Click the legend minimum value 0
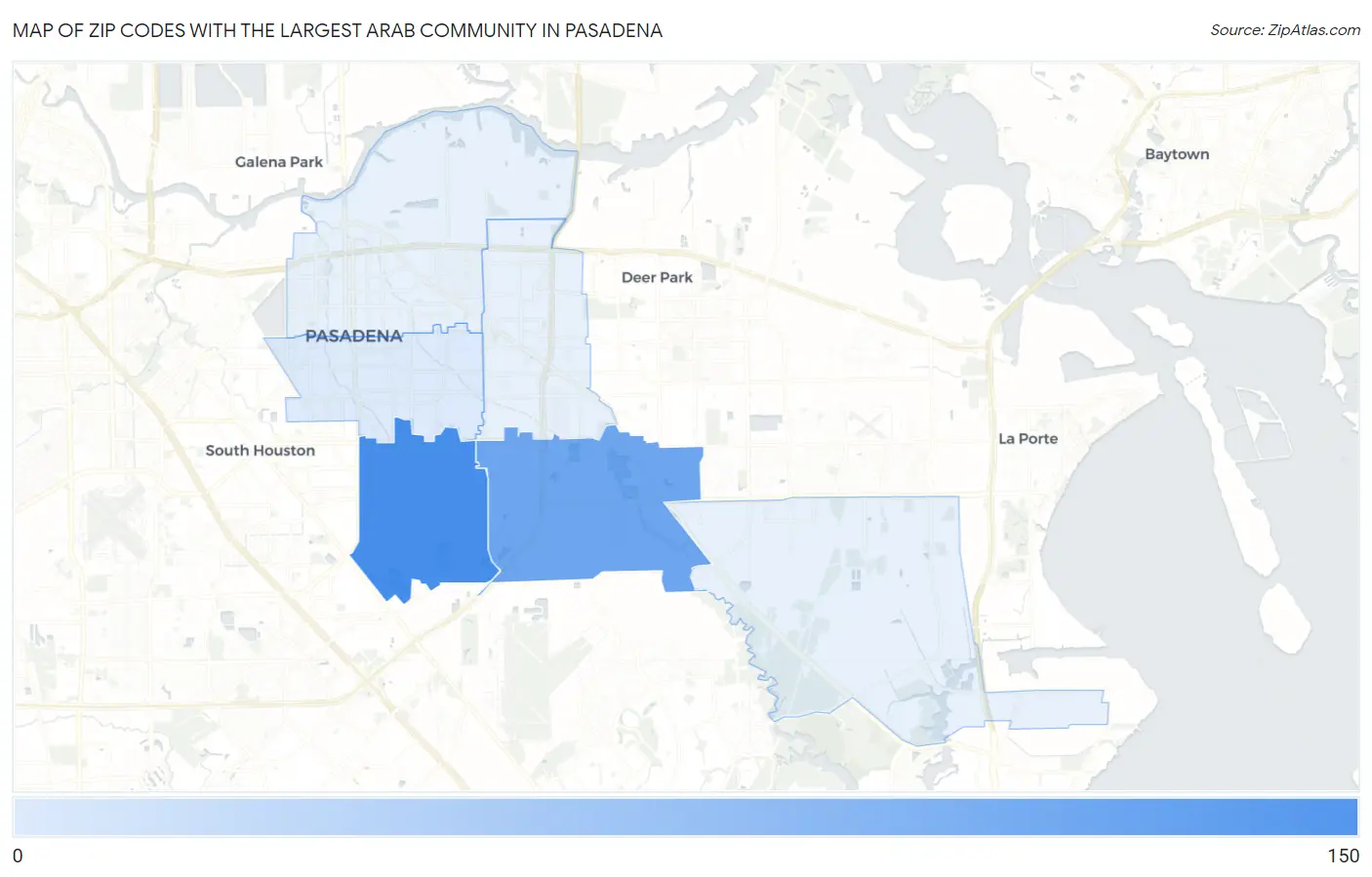 tap(18, 856)
